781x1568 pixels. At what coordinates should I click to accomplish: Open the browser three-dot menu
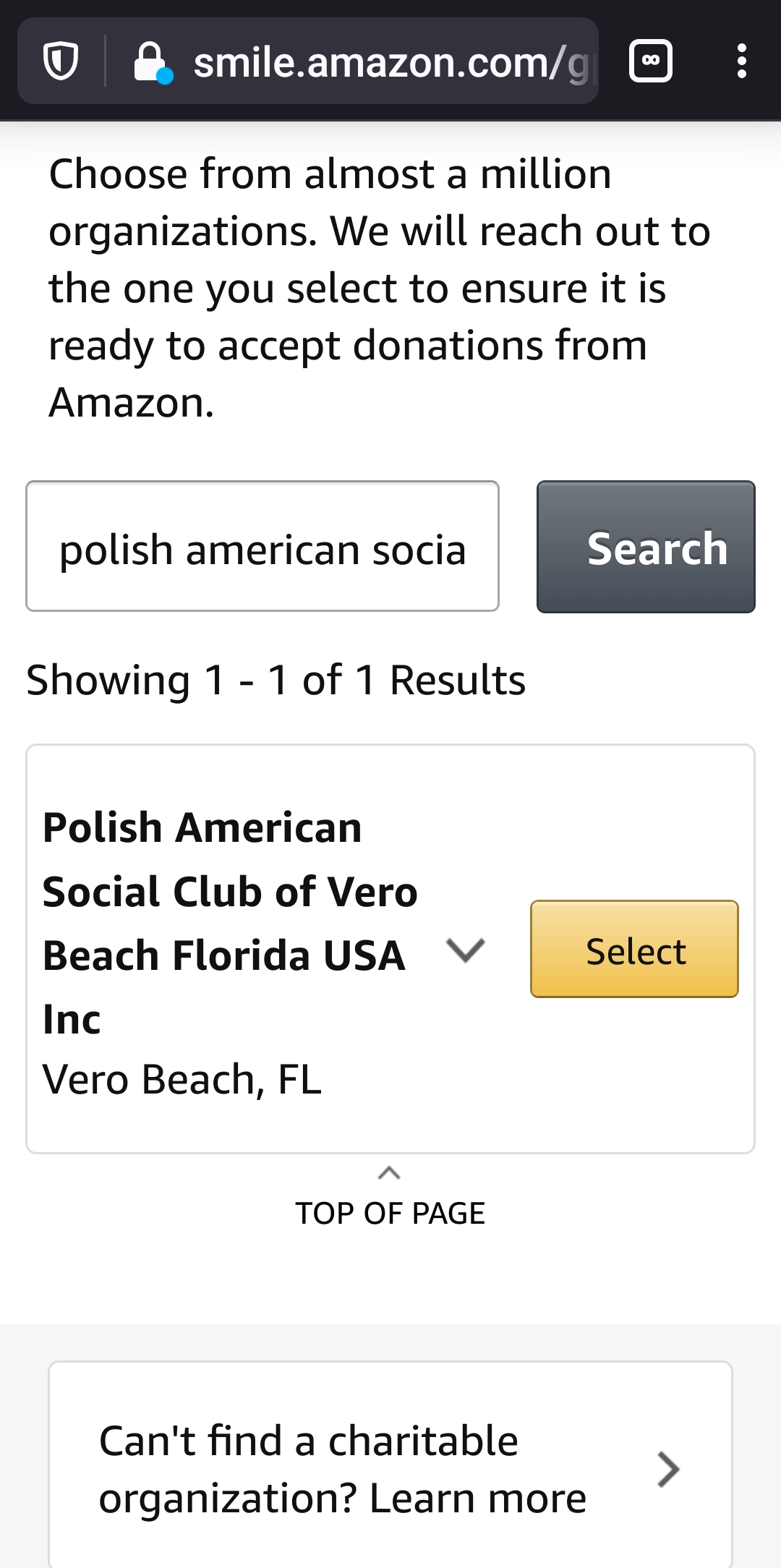click(x=741, y=61)
